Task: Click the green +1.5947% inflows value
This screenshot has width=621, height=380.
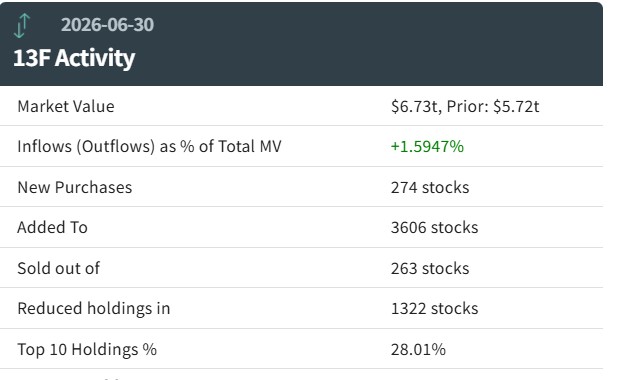Action: pos(427,146)
